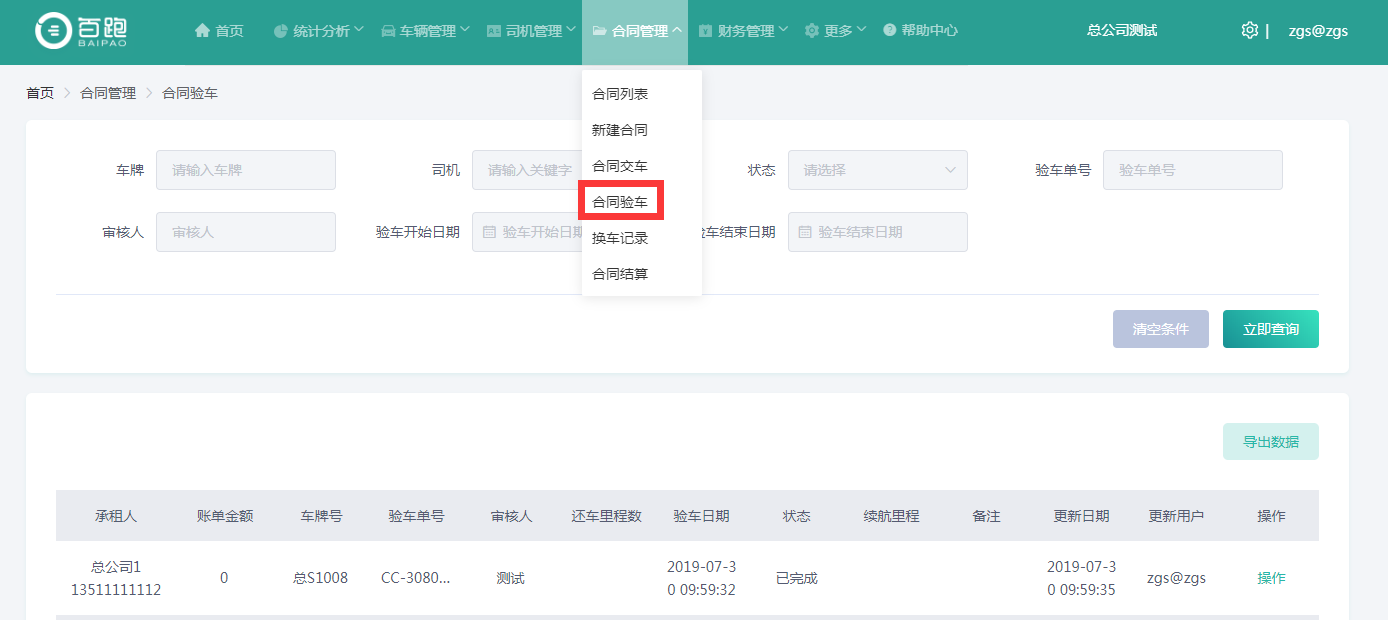Click the 帮助中心 question mark icon

point(889,31)
